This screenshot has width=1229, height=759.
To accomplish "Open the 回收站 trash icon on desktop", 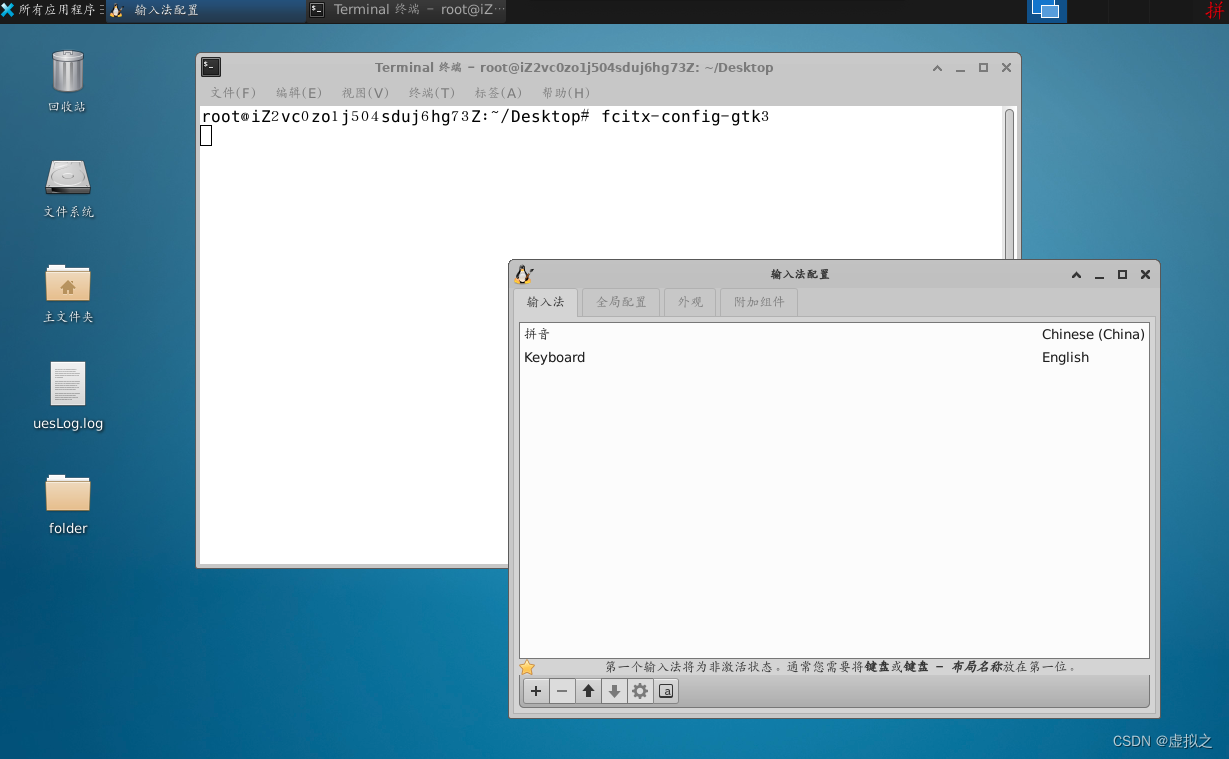I will pos(68,73).
